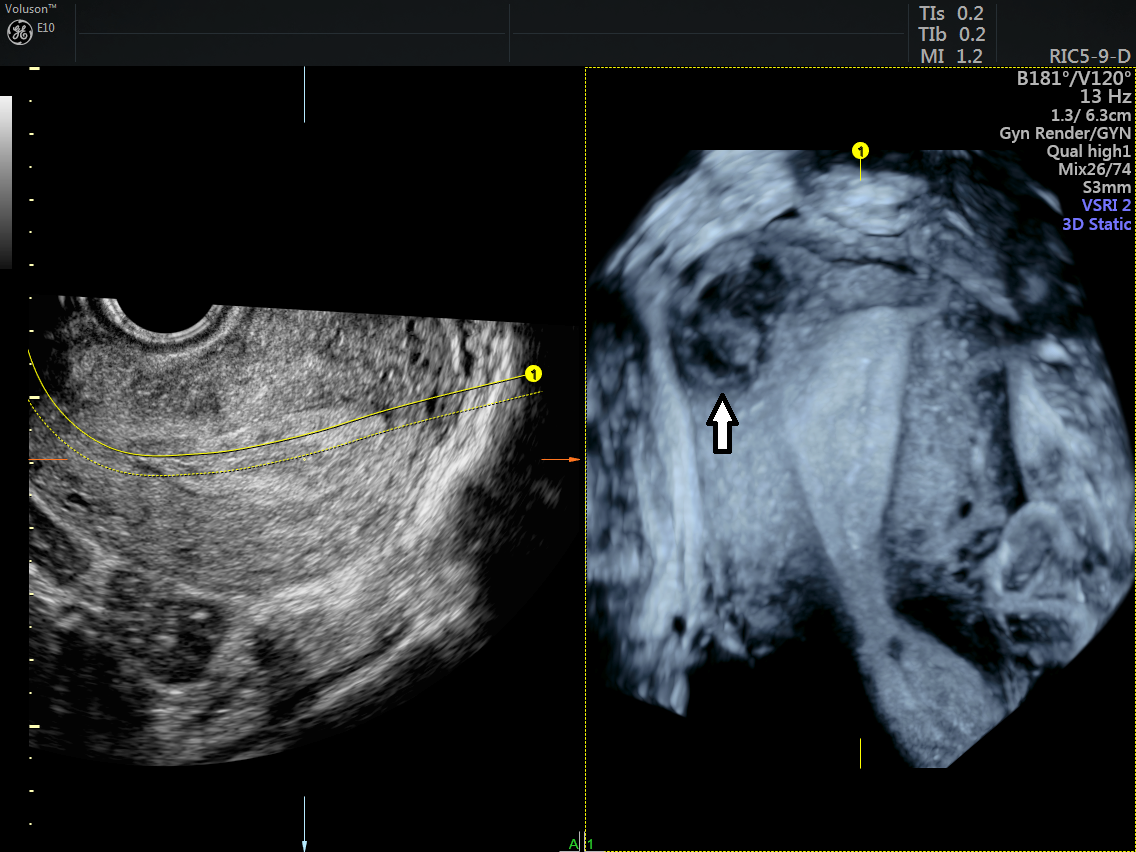Screen dimensions: 1136x852
Task: Click the yellow marker 1 on the 3D render
Action: point(860,150)
